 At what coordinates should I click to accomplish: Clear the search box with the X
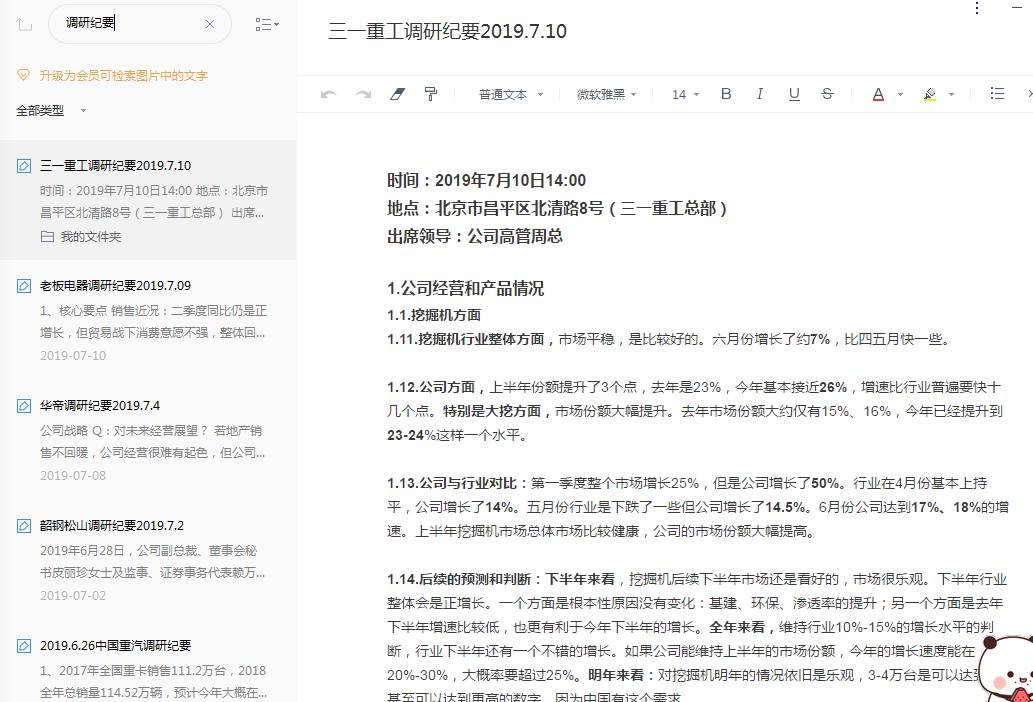tap(209, 24)
